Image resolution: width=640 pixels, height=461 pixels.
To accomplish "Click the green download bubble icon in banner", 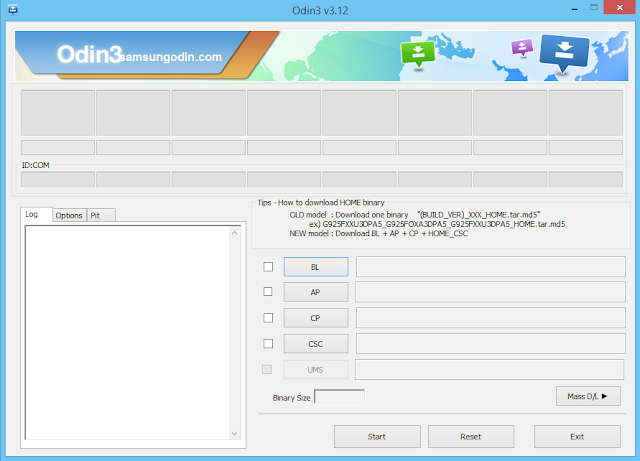I will (x=418, y=54).
